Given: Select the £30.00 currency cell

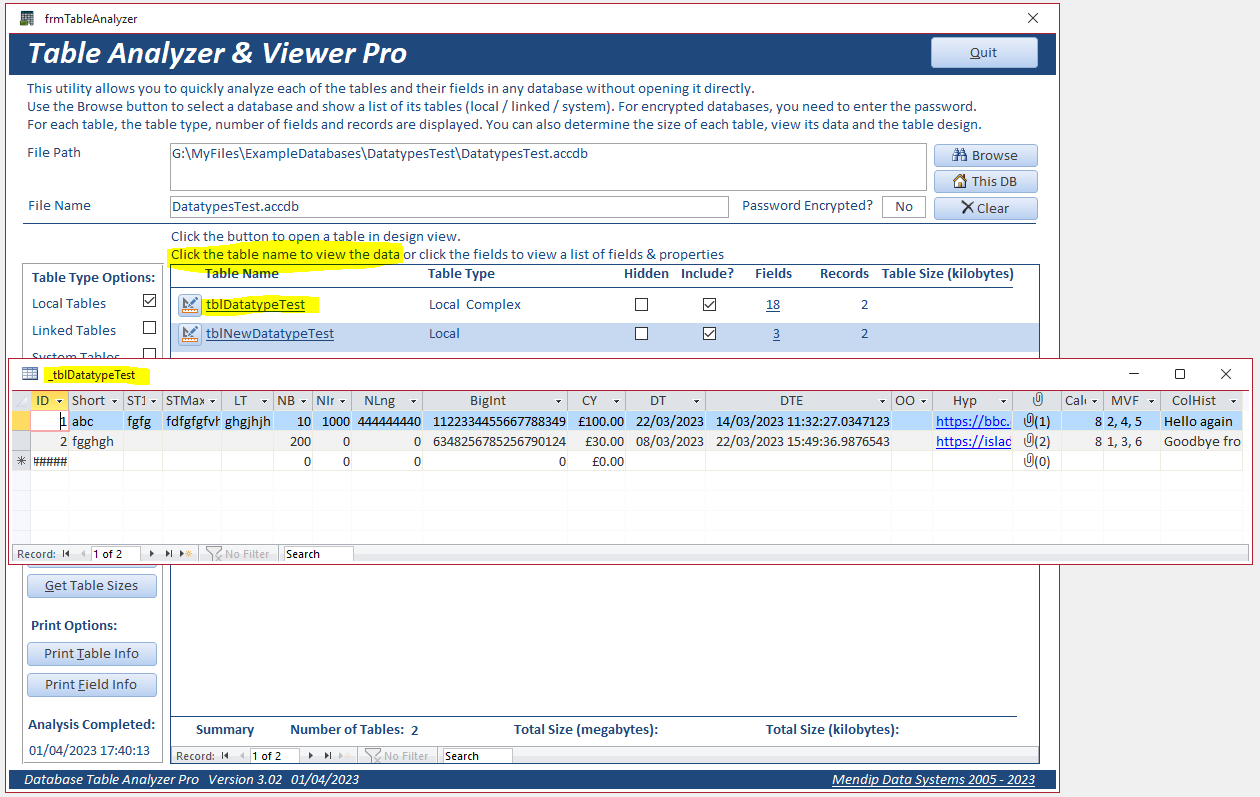Looking at the screenshot, I should coord(597,441).
